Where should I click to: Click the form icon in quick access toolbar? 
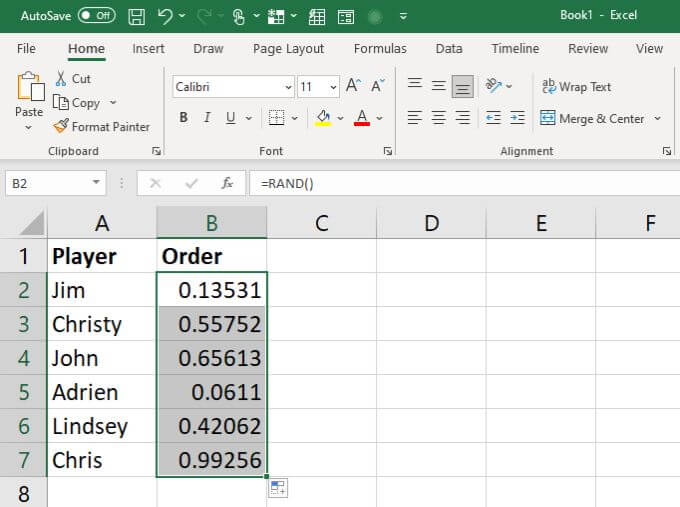(346, 17)
